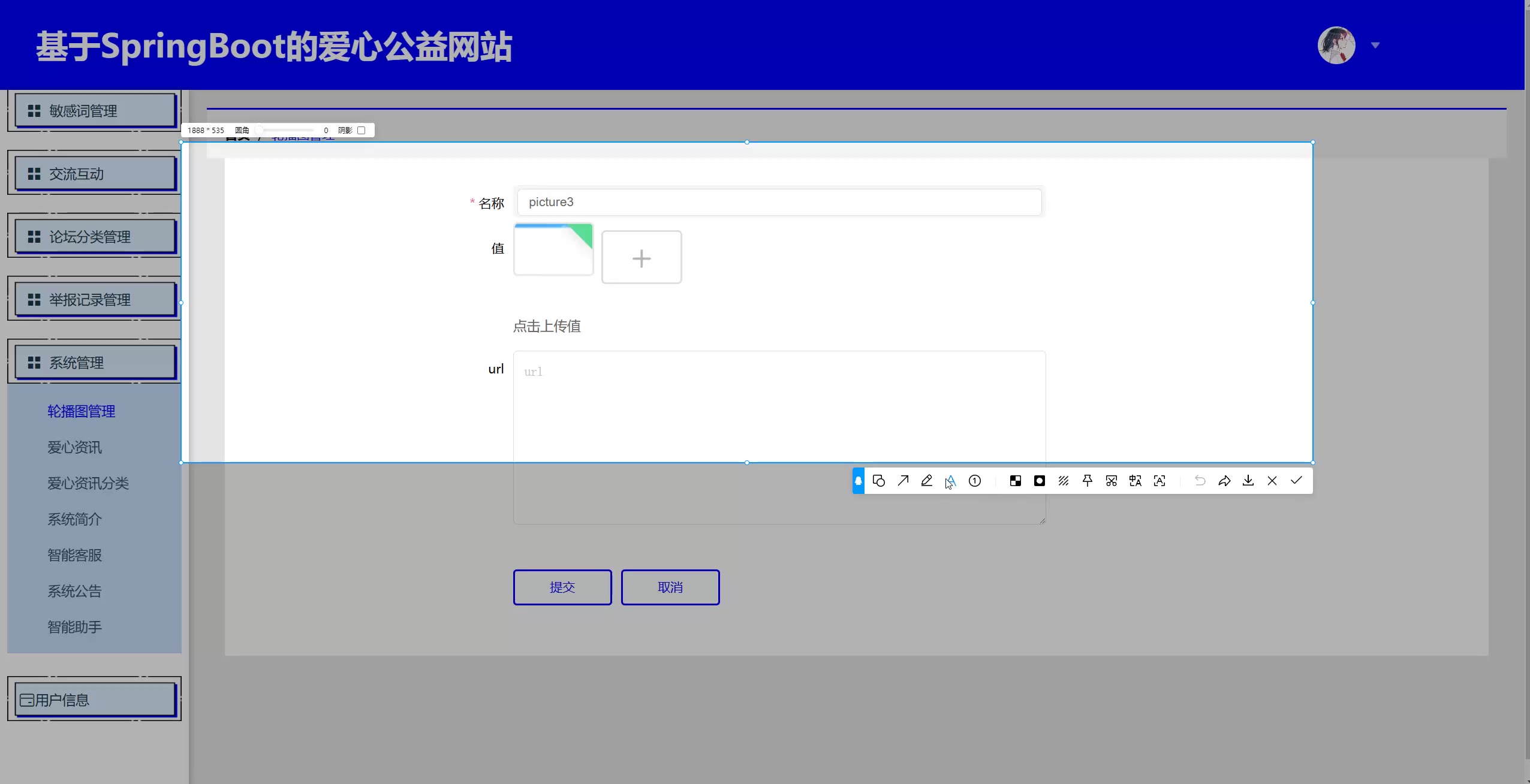Image resolution: width=1530 pixels, height=784 pixels.
Task: Choose the rectangle/shape annotation tool
Action: point(879,481)
